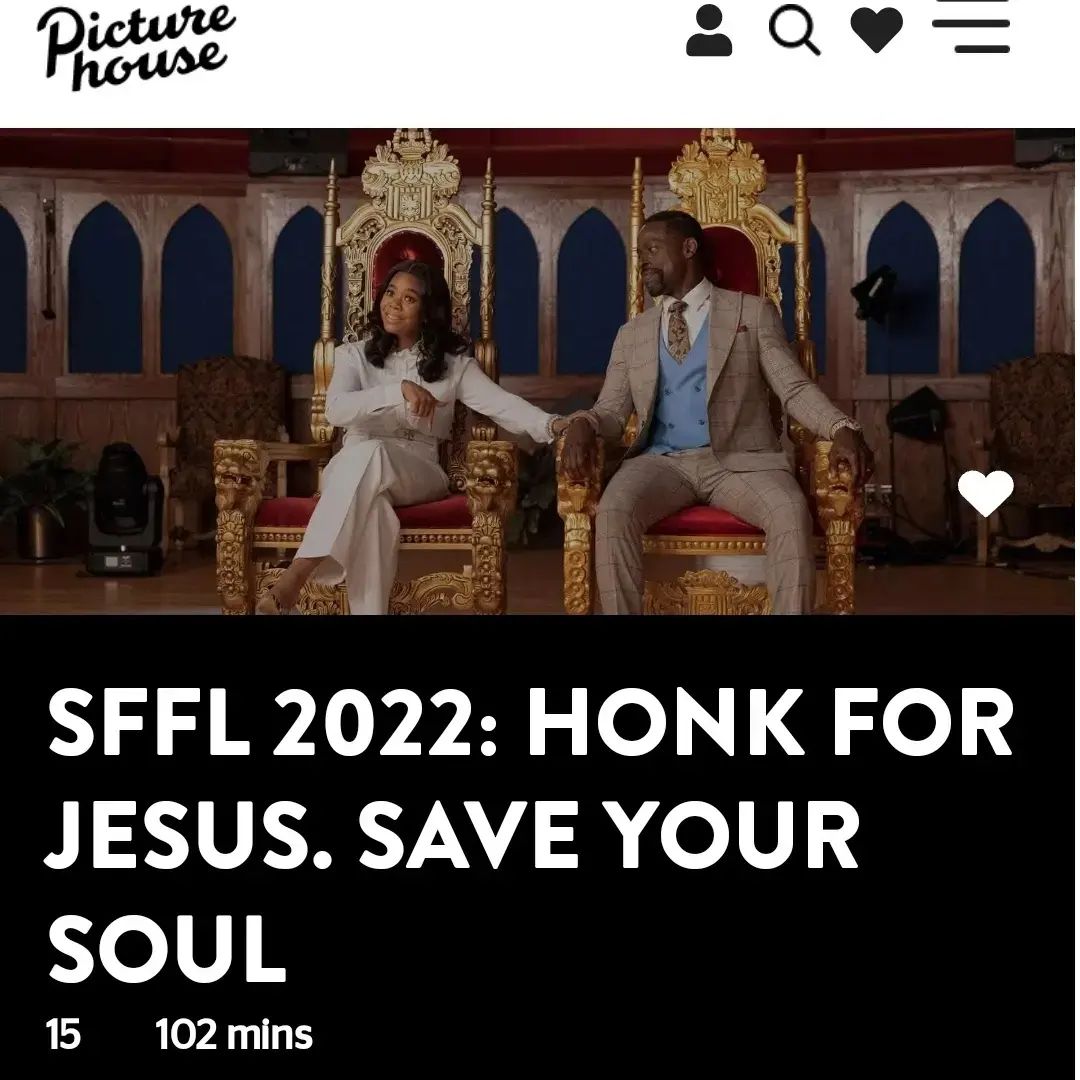1080x1080 pixels.
Task: Toggle favourite with white heart on film image
Action: coord(986,493)
